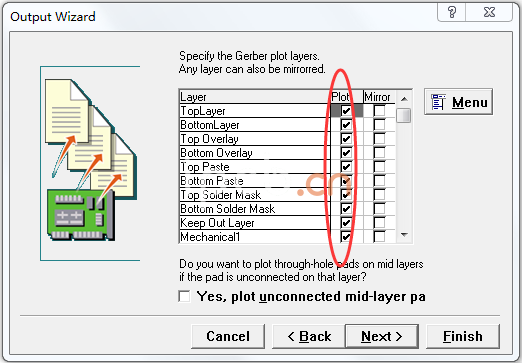Click the layer list scroll up arrow

404,99
